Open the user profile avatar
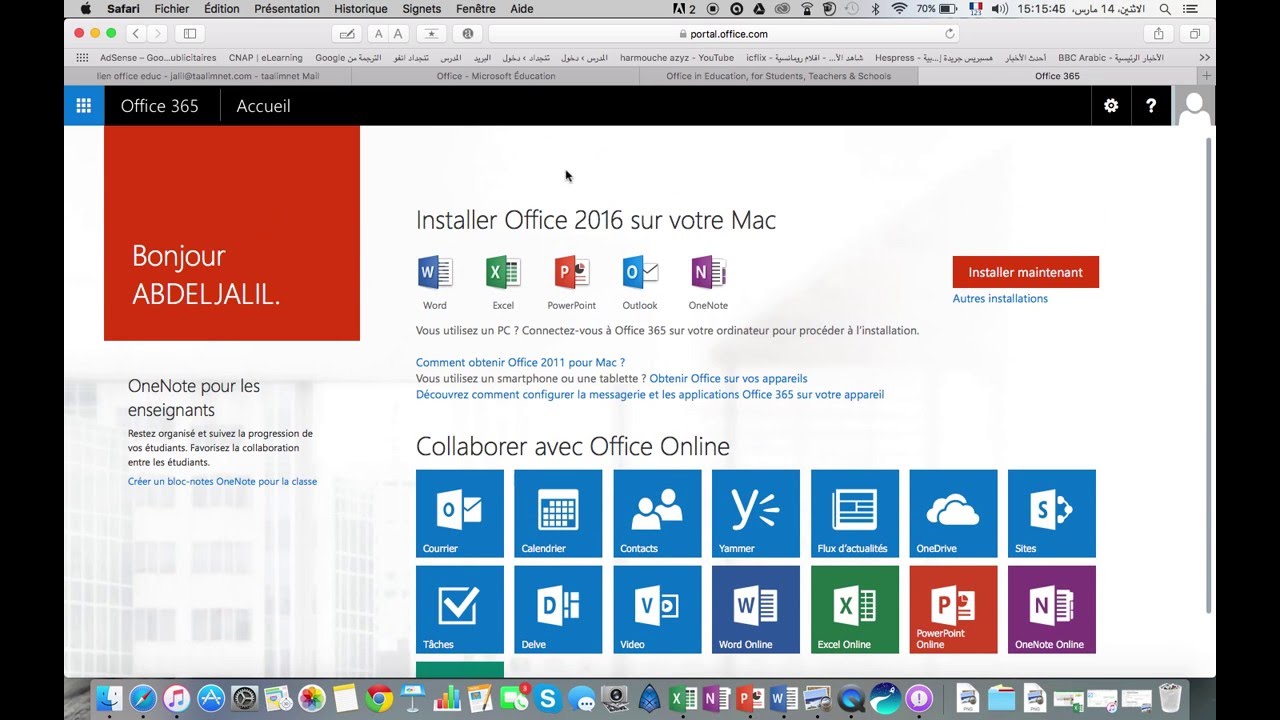The height and width of the screenshot is (720, 1280). click(x=1194, y=105)
